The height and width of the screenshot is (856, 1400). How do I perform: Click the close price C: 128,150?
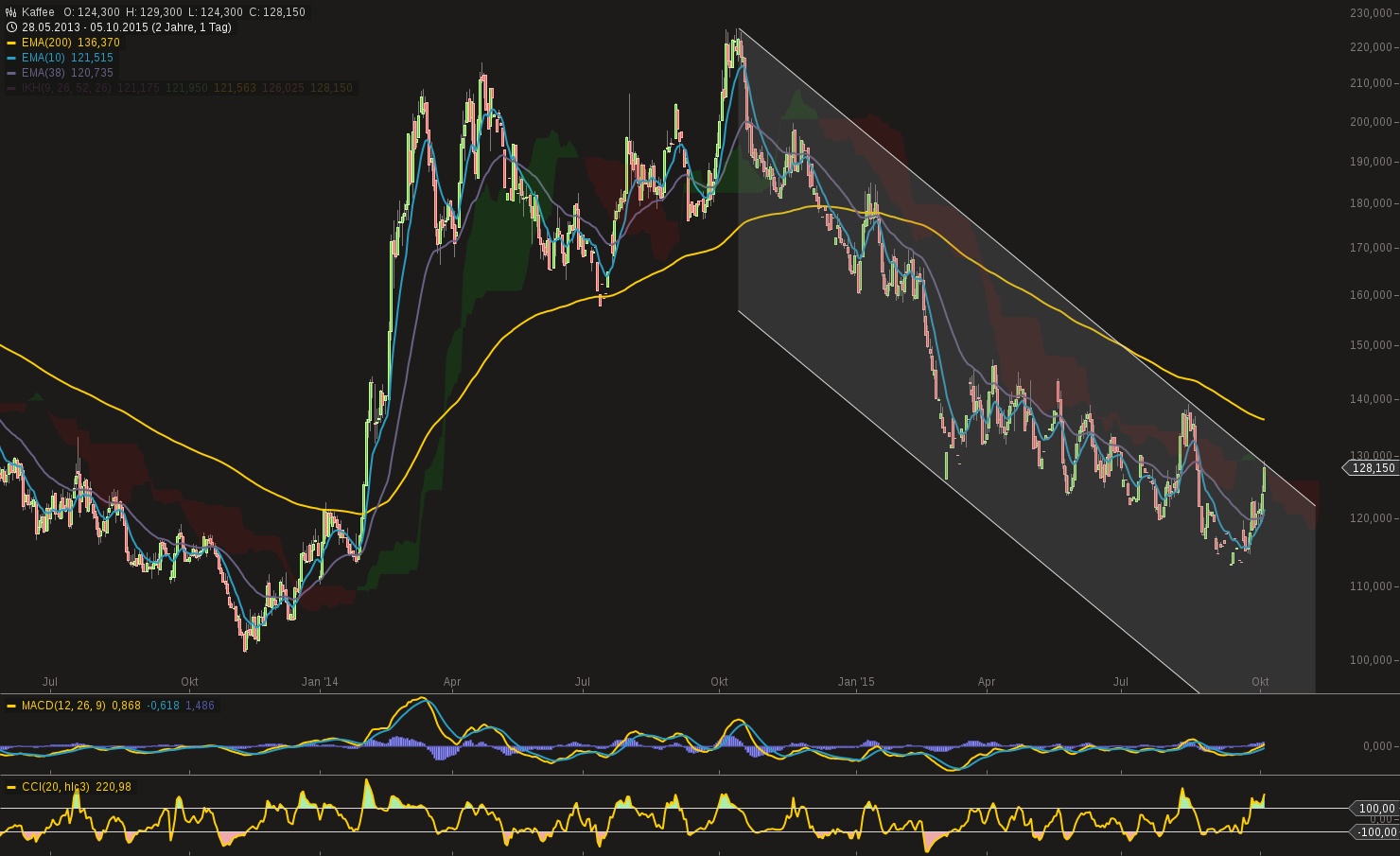pyautogui.click(x=277, y=12)
